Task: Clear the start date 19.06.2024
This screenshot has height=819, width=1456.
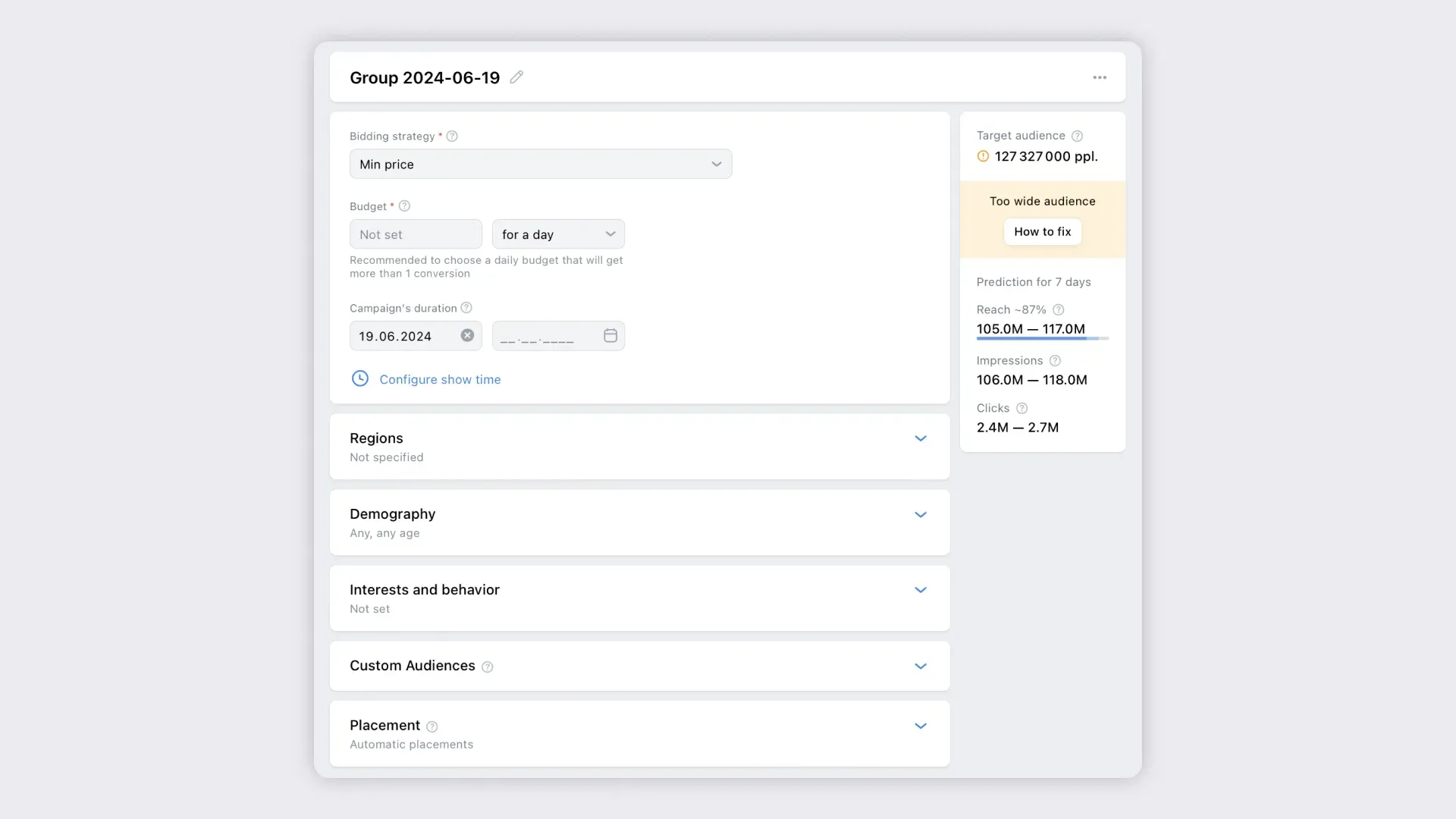Action: coord(467,335)
